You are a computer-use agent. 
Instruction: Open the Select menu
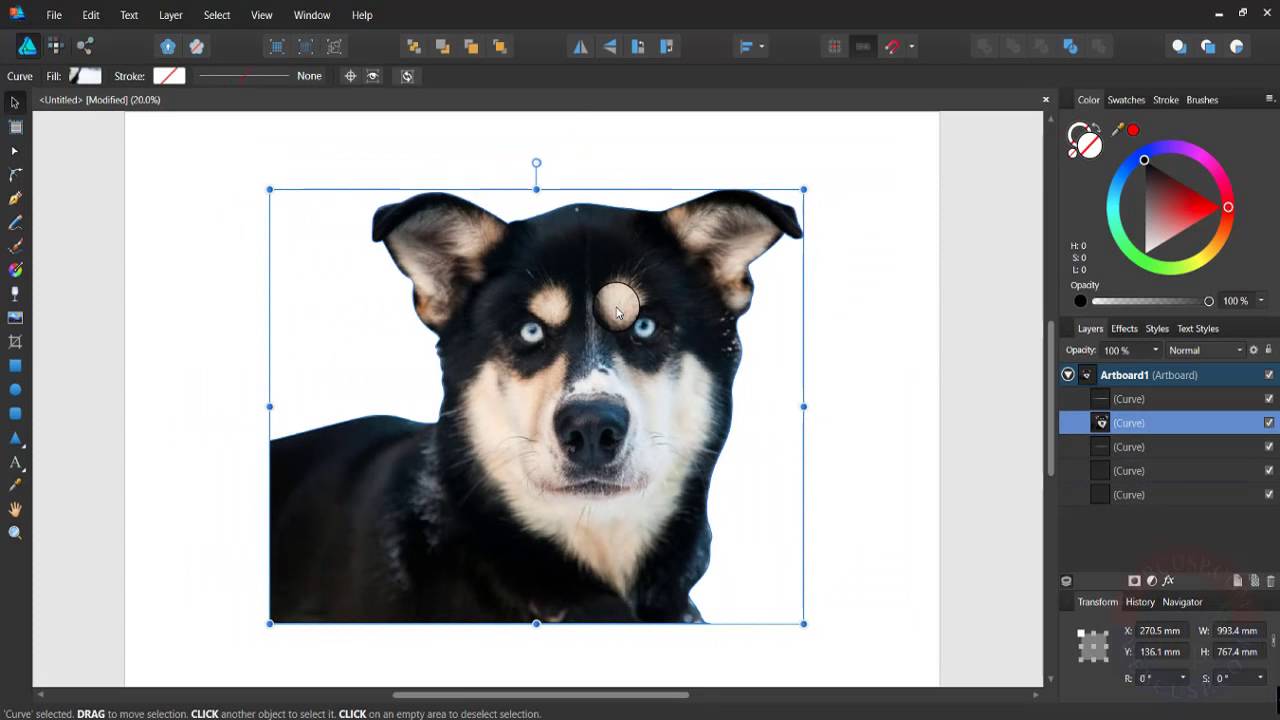click(x=217, y=15)
